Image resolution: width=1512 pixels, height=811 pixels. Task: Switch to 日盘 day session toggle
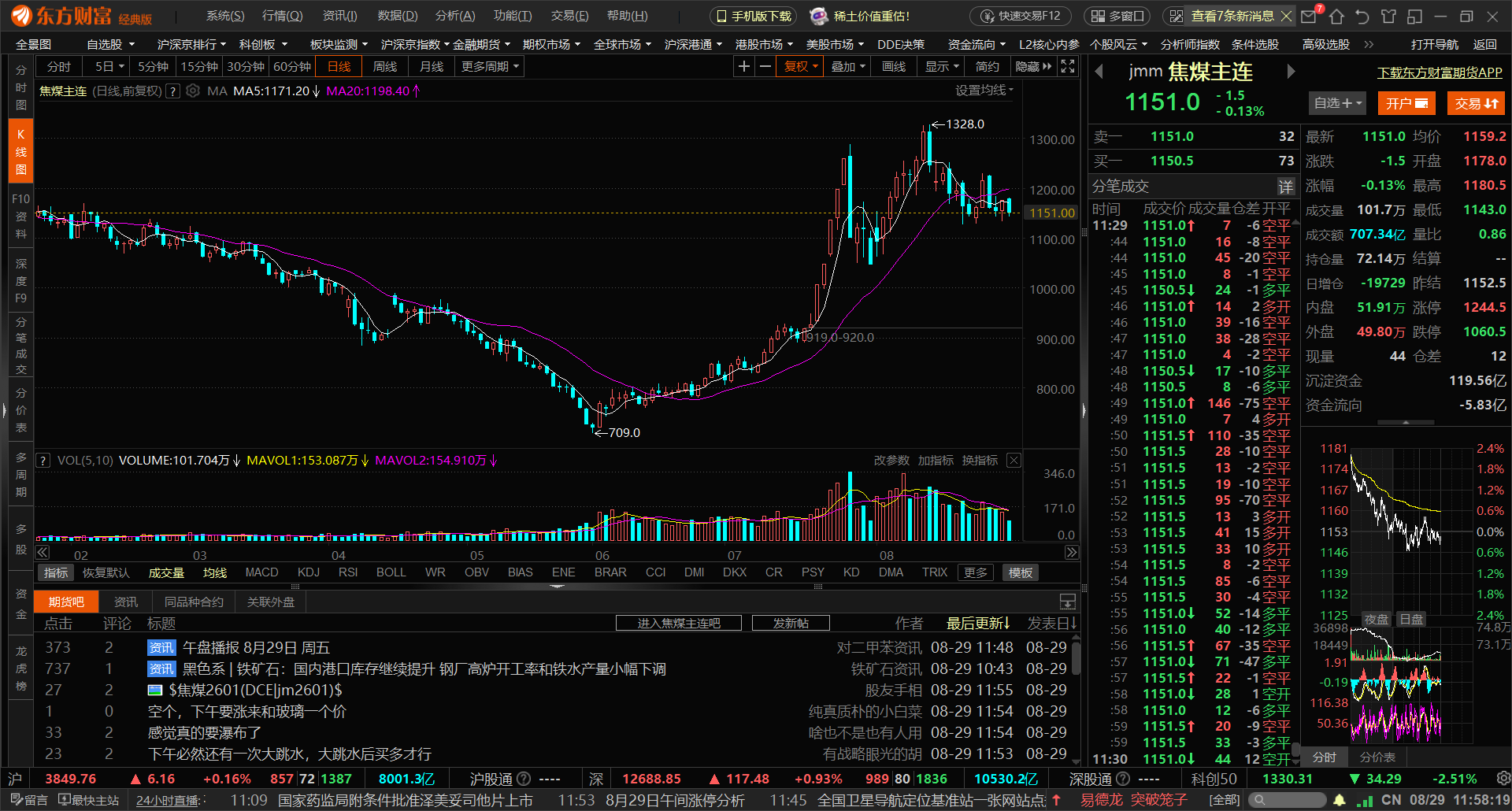tap(1411, 620)
